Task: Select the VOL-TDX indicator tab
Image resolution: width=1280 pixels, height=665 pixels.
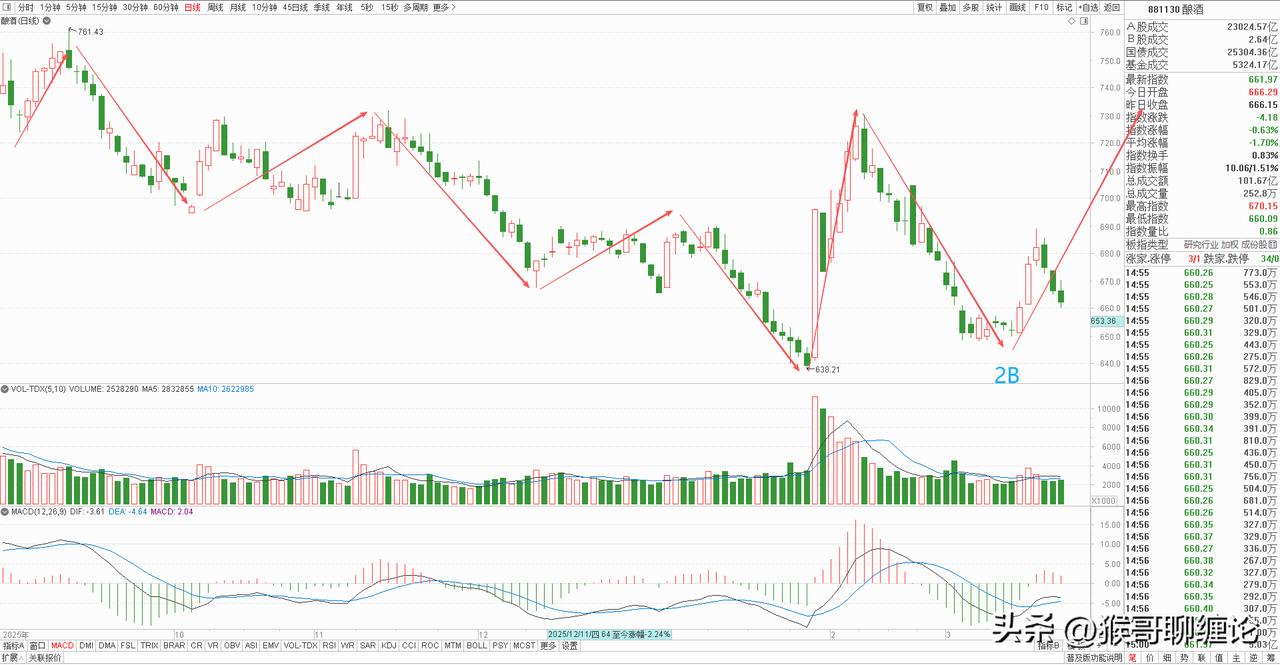Action: click(300, 645)
